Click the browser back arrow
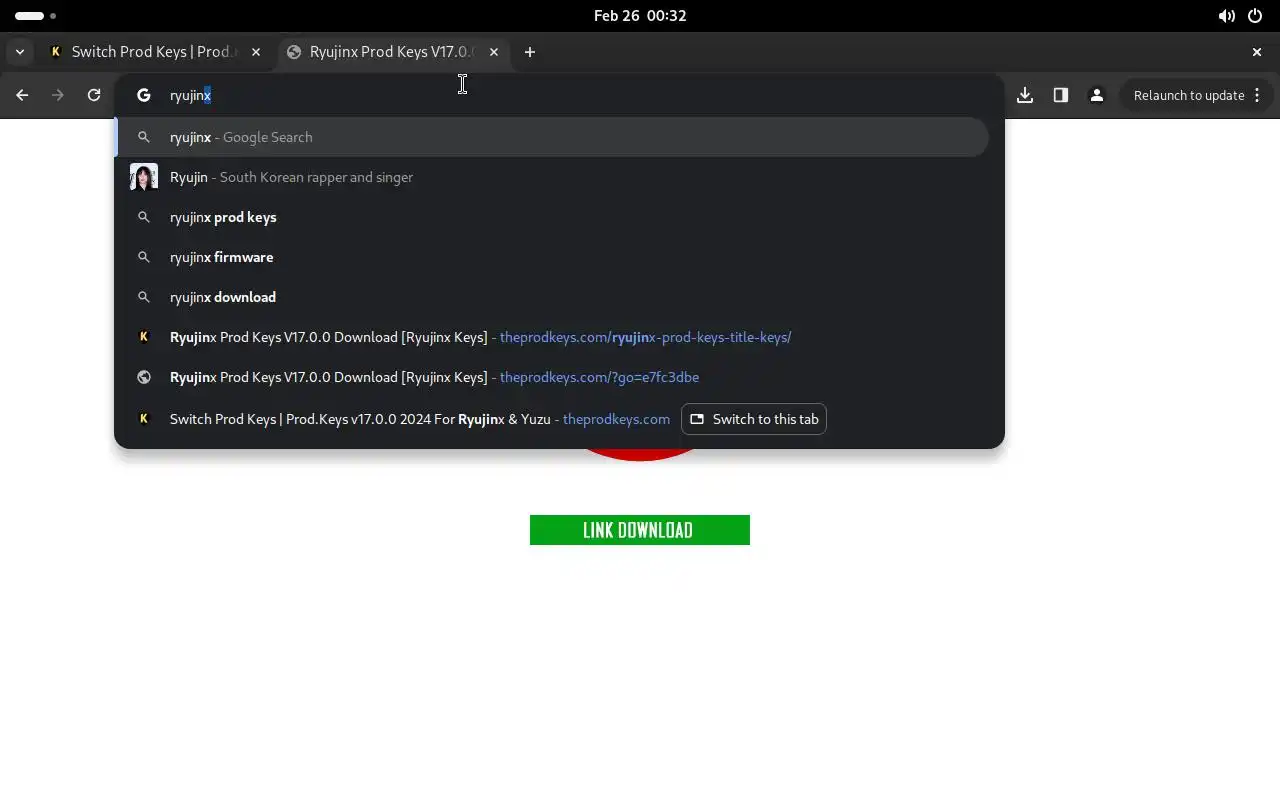The height and width of the screenshot is (800, 1280). pos(22,95)
